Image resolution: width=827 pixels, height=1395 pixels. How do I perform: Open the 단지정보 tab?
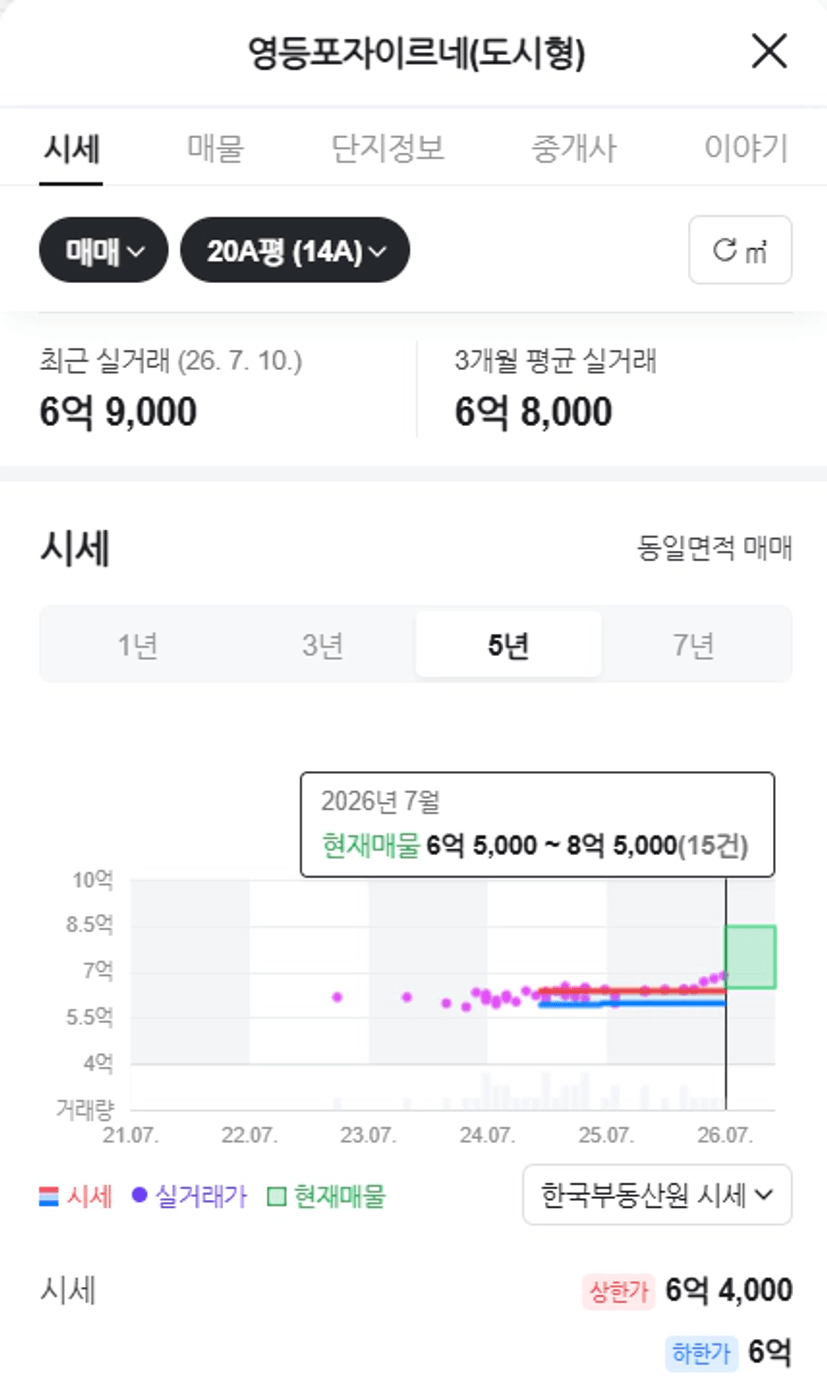click(x=387, y=149)
